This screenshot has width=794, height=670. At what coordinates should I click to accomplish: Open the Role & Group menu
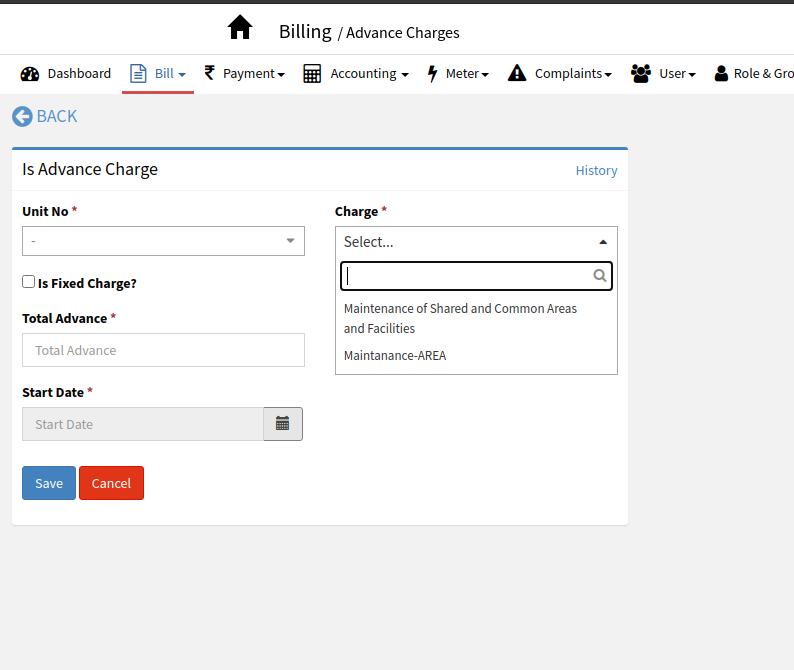pos(754,74)
